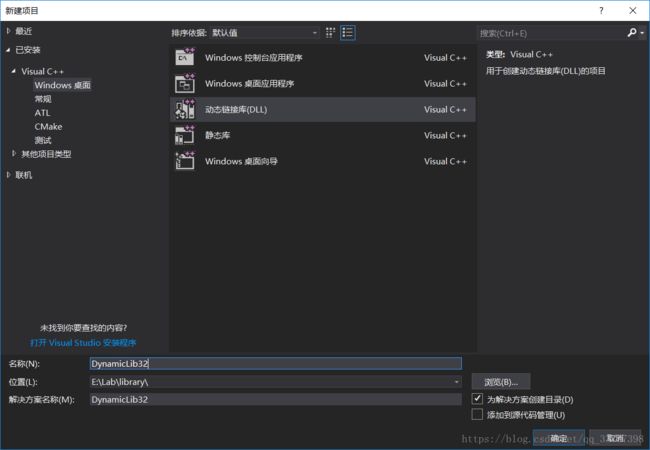Image resolution: width=650 pixels, height=450 pixels.
Task: Select the Windows 桌面应用程序 text row
Action: tap(323, 83)
